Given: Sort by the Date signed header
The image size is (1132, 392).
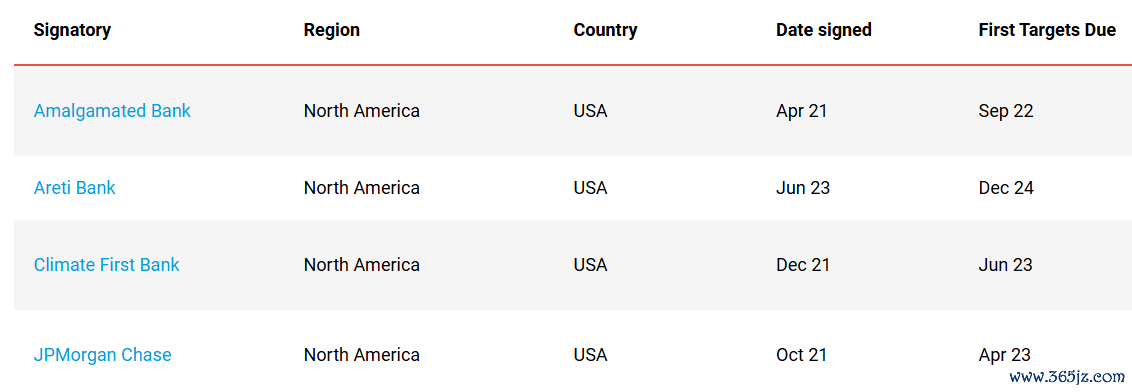Looking at the screenshot, I should 824,30.
